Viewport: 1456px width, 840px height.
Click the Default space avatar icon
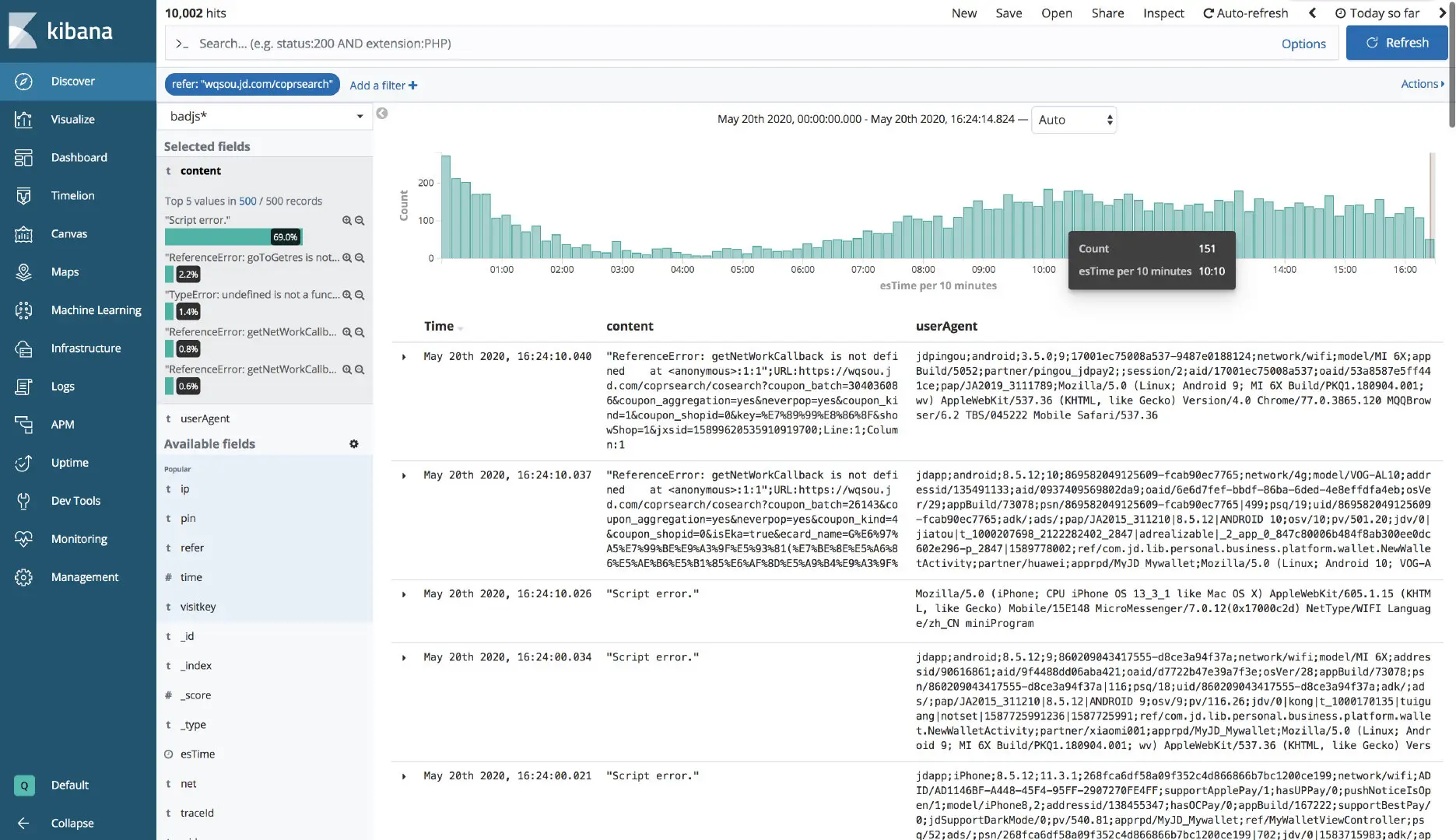coord(24,786)
